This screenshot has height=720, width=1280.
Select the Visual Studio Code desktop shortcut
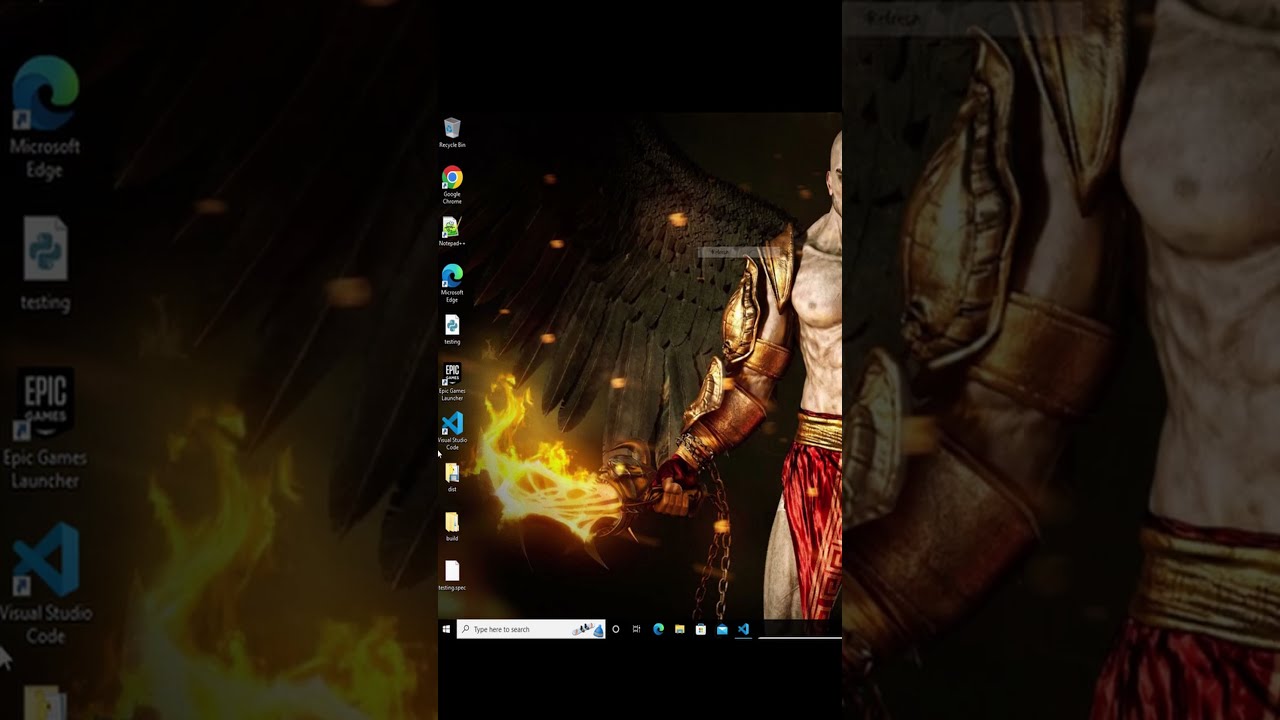(452, 431)
